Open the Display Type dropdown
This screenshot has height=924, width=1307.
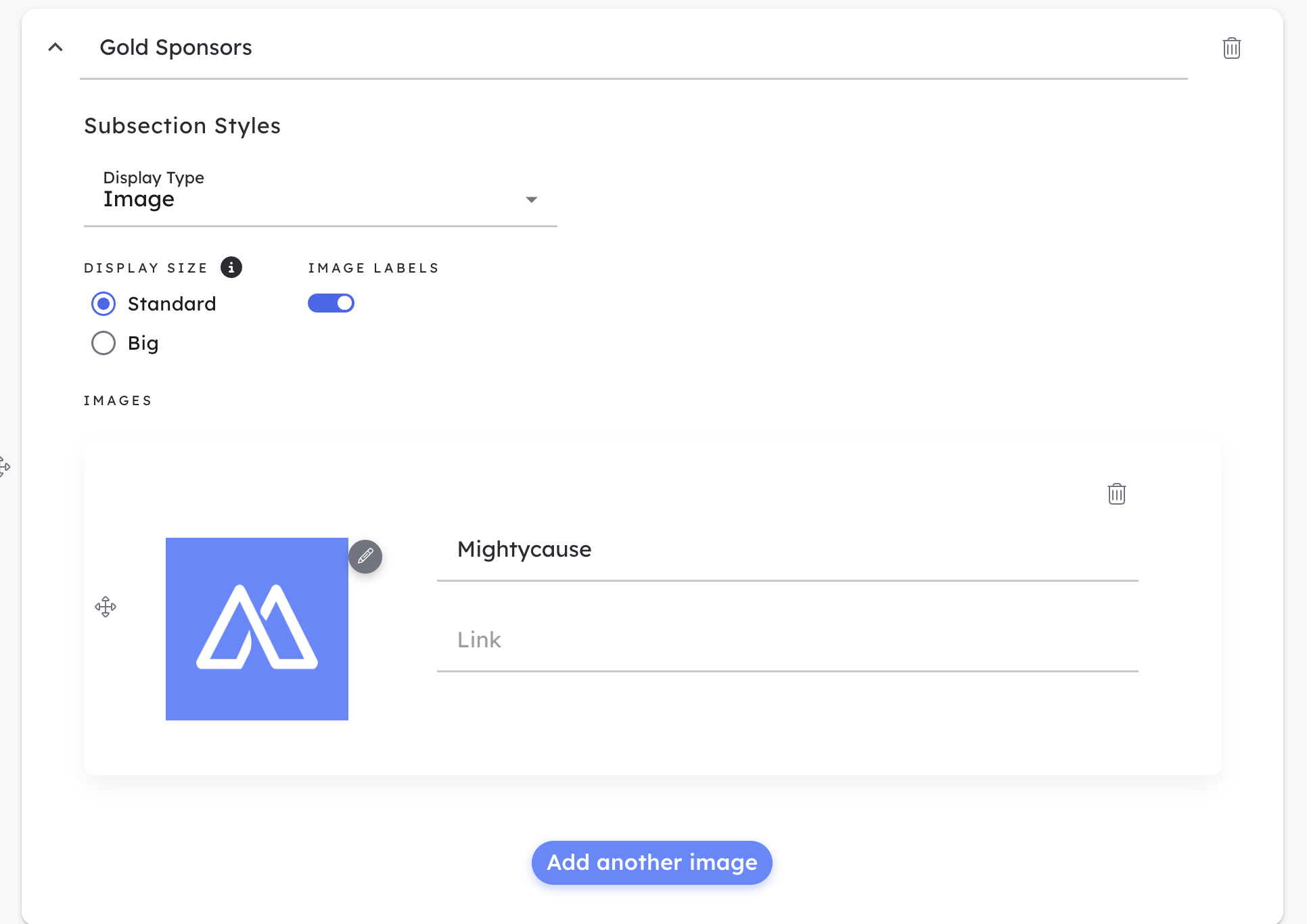pos(320,198)
